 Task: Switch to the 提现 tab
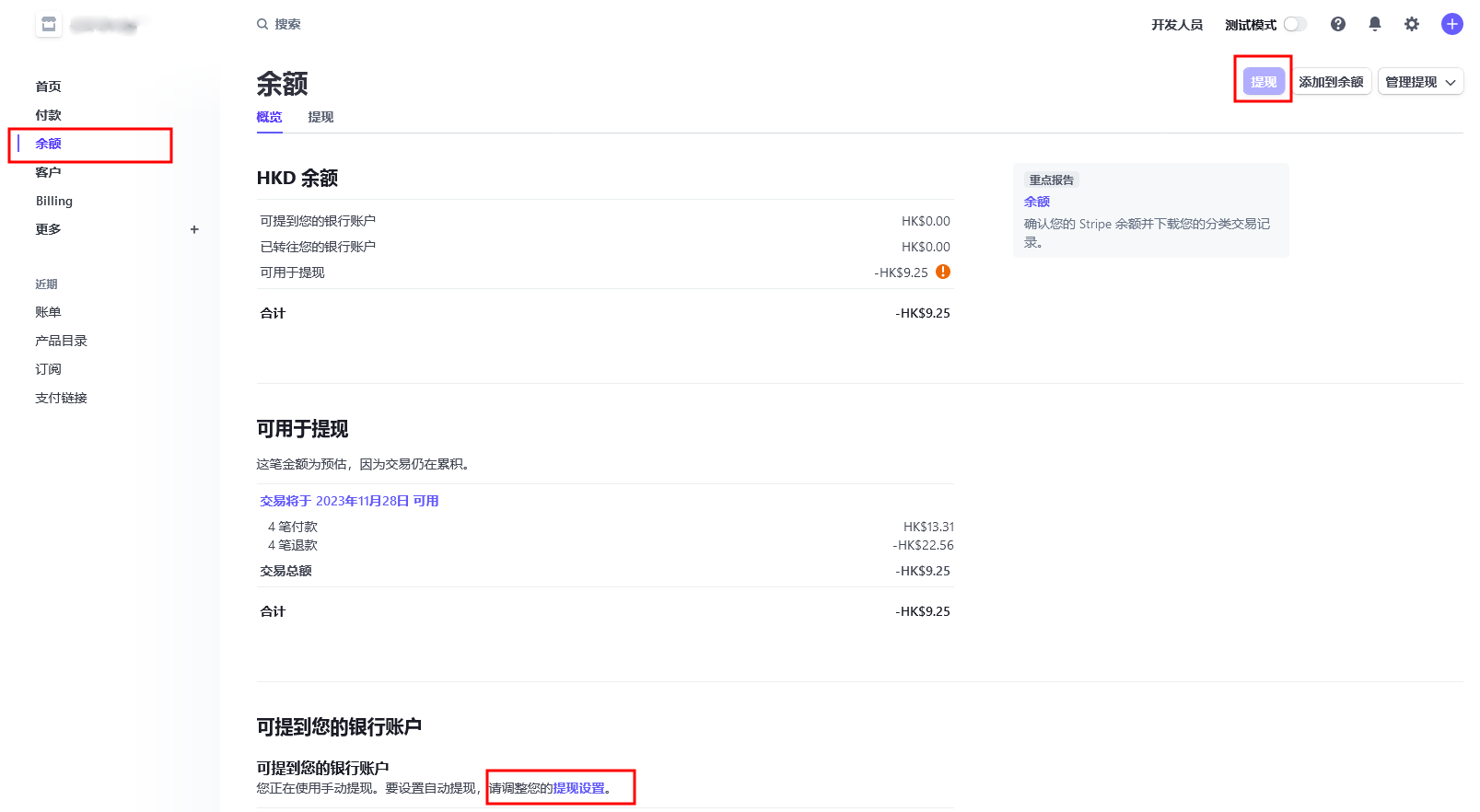pyautogui.click(x=320, y=117)
